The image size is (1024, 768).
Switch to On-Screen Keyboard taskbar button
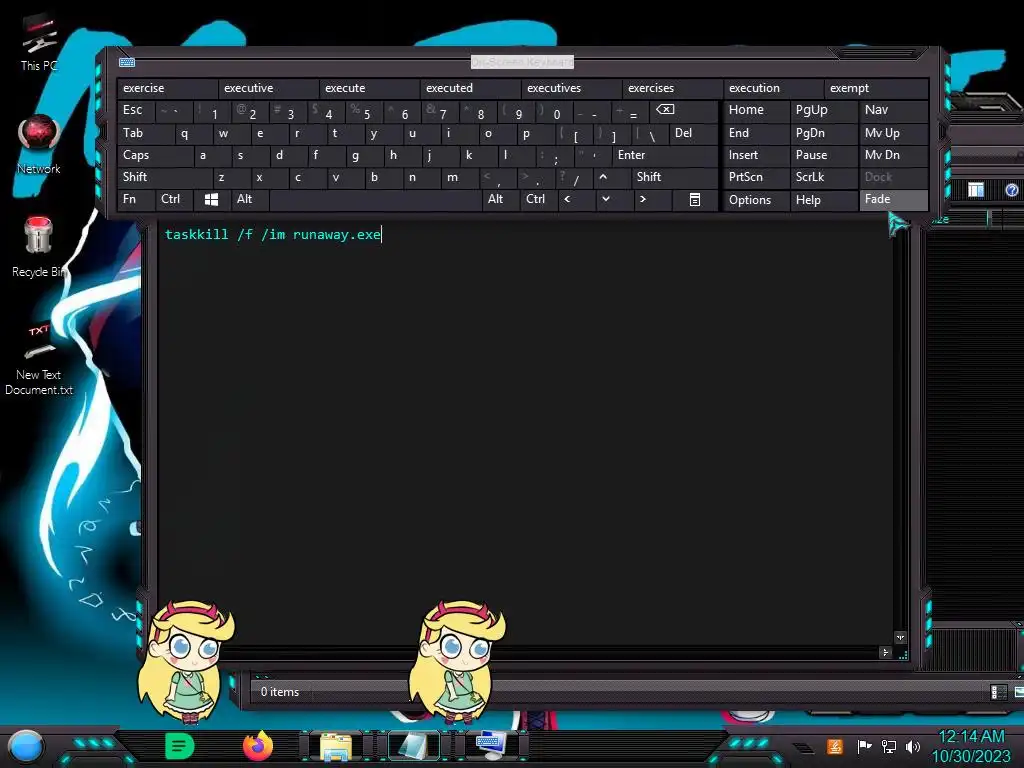[x=490, y=746]
